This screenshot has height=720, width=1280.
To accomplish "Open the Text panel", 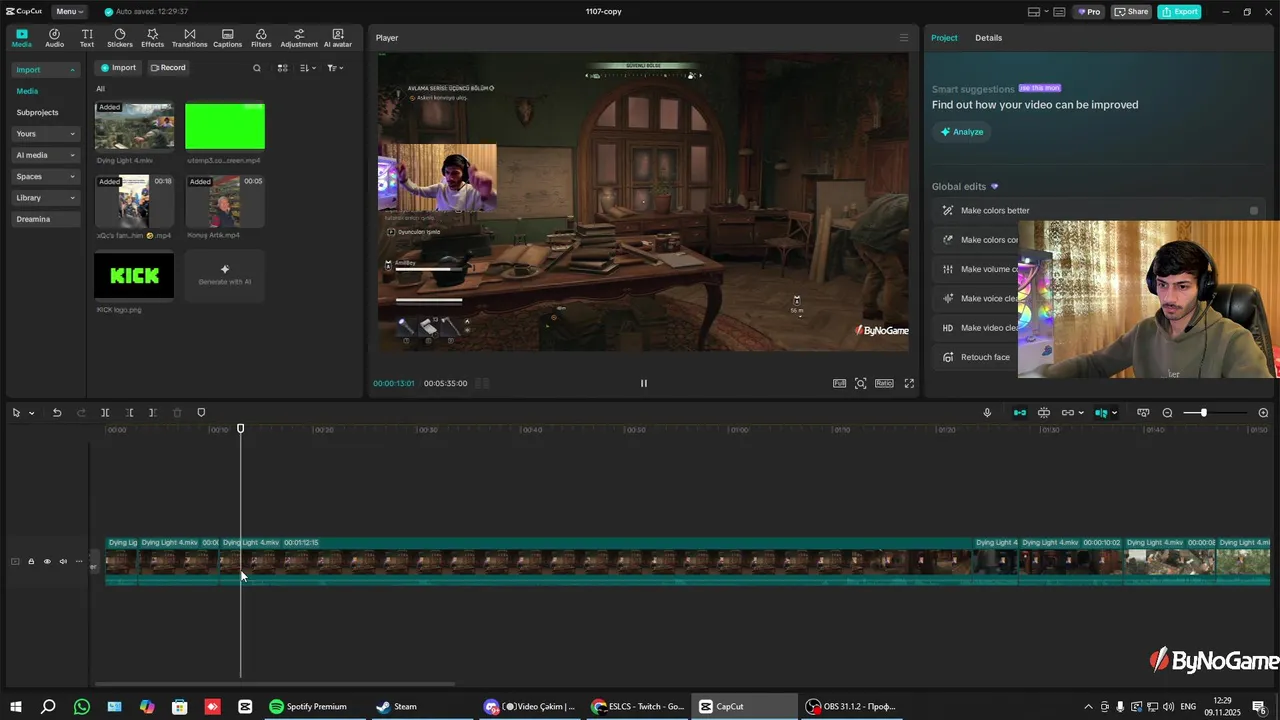I will (87, 38).
